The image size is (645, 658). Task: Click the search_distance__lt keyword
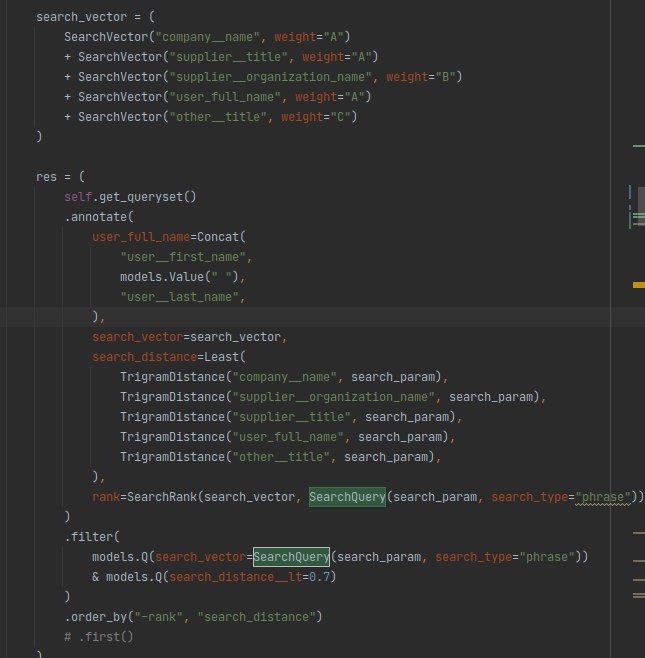(235, 577)
